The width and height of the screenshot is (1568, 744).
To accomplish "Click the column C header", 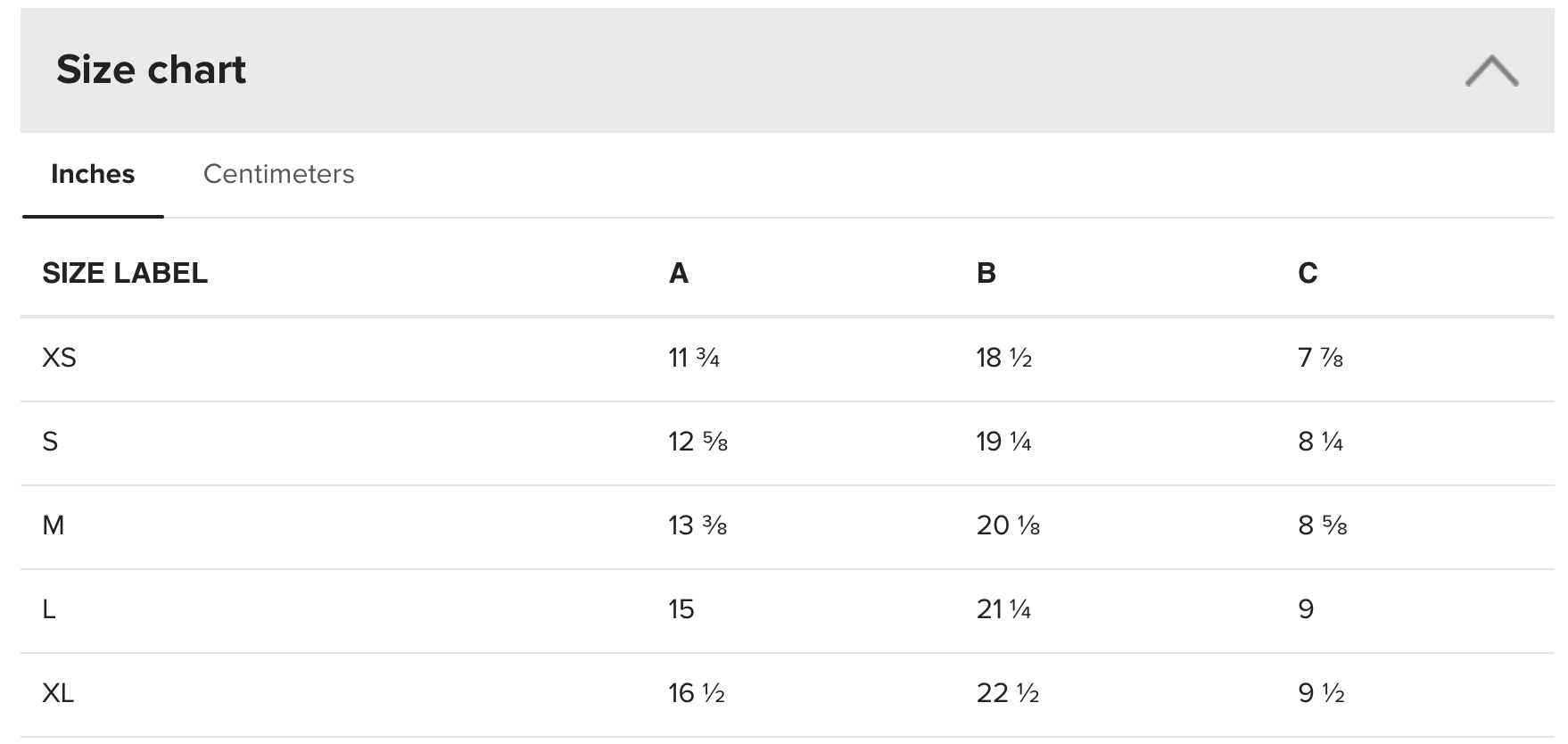I will point(1308,273).
